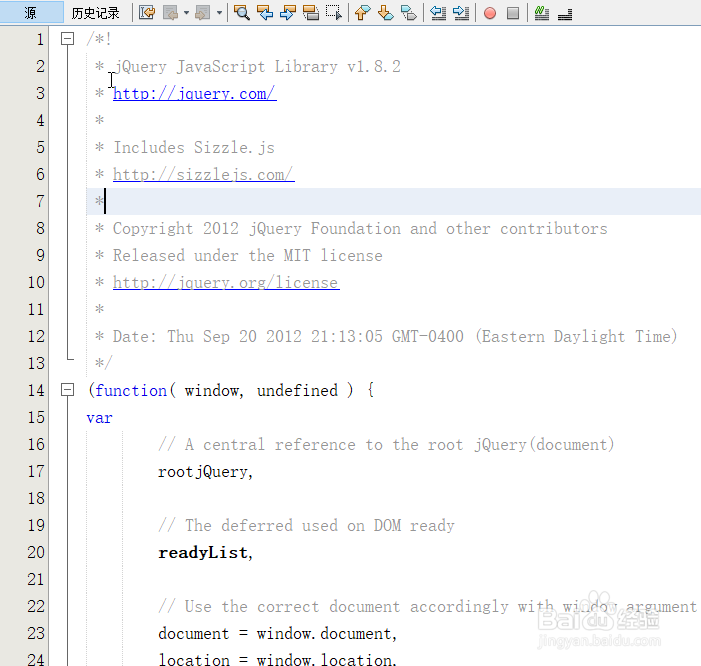Click 'location = window.location,' line

tap(277, 659)
